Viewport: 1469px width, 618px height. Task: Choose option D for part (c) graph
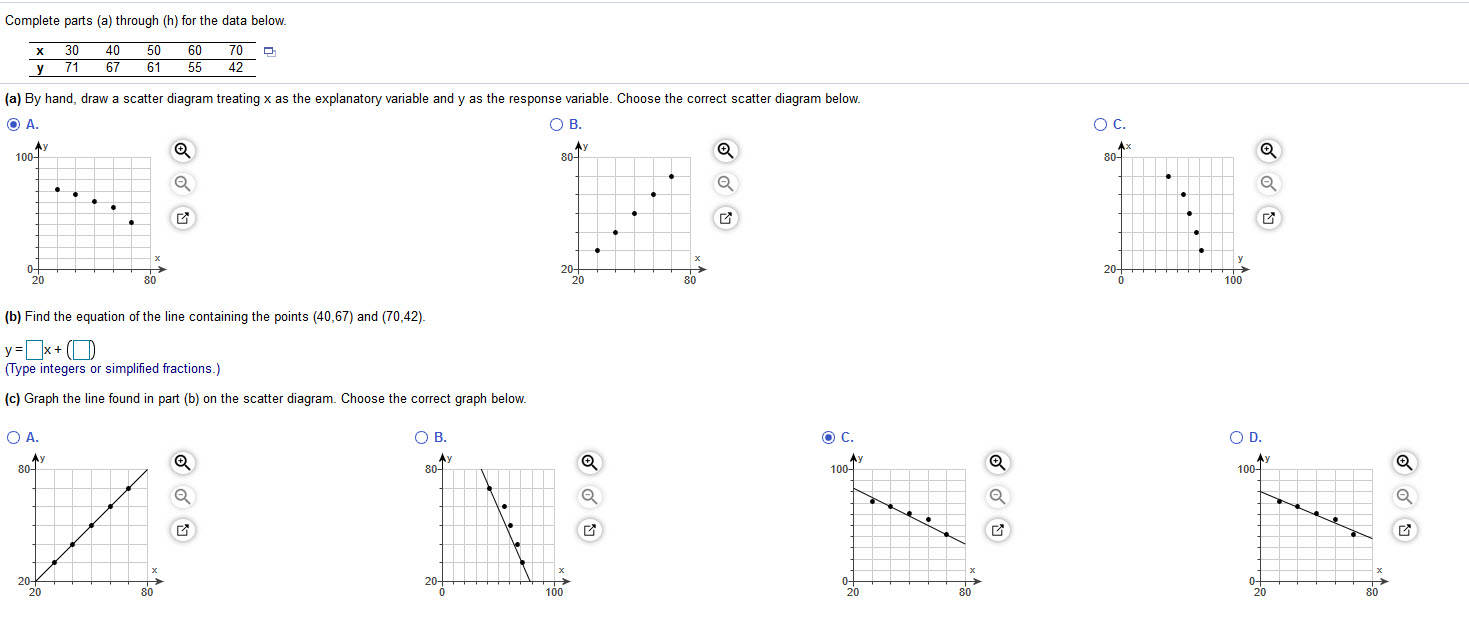pos(1238,437)
